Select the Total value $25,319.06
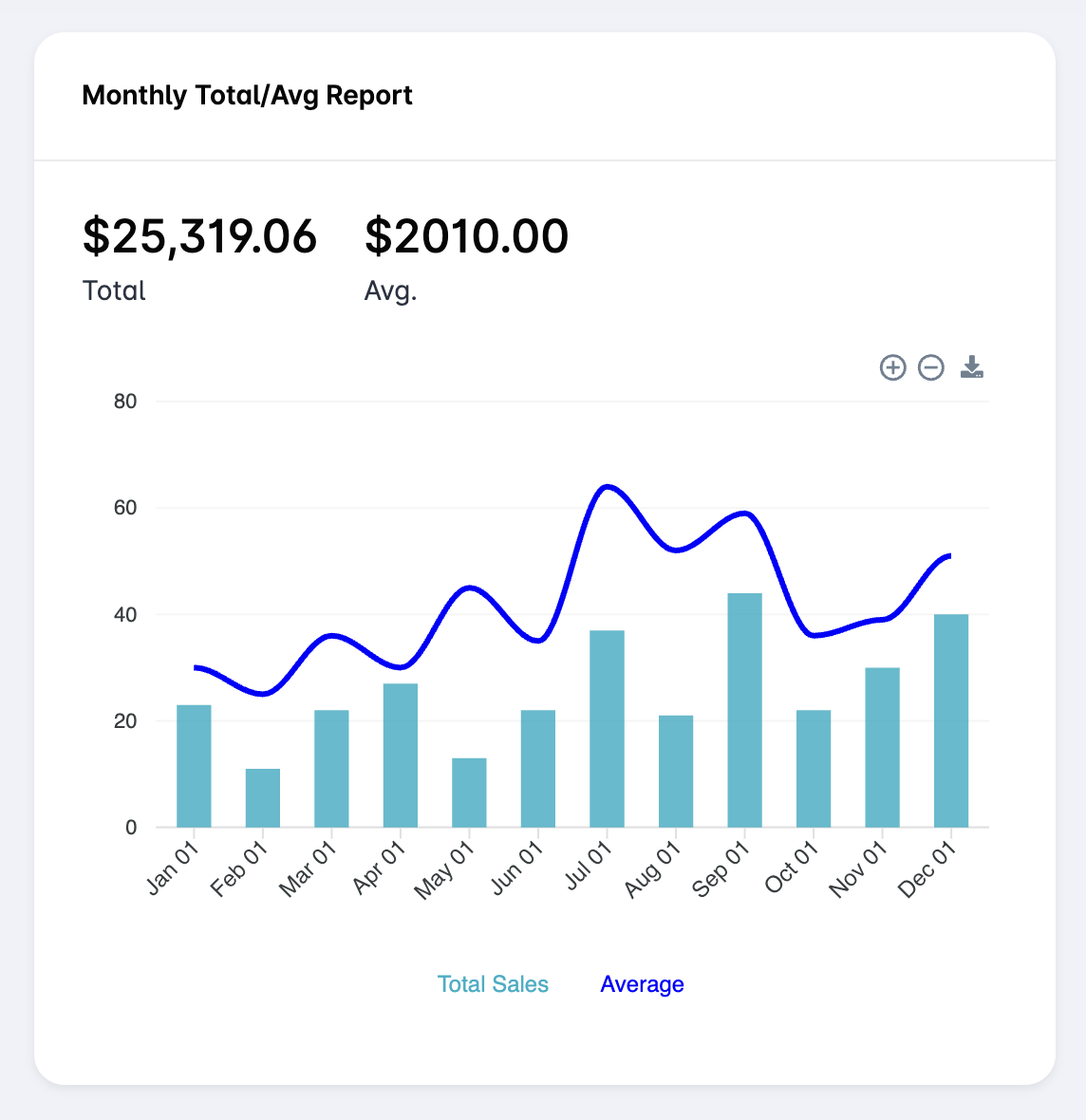 pos(199,236)
